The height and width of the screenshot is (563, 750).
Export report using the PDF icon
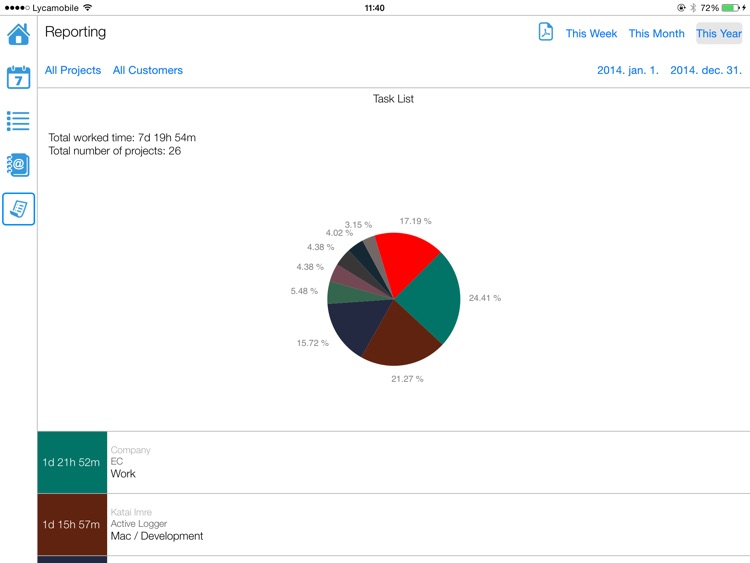click(546, 32)
